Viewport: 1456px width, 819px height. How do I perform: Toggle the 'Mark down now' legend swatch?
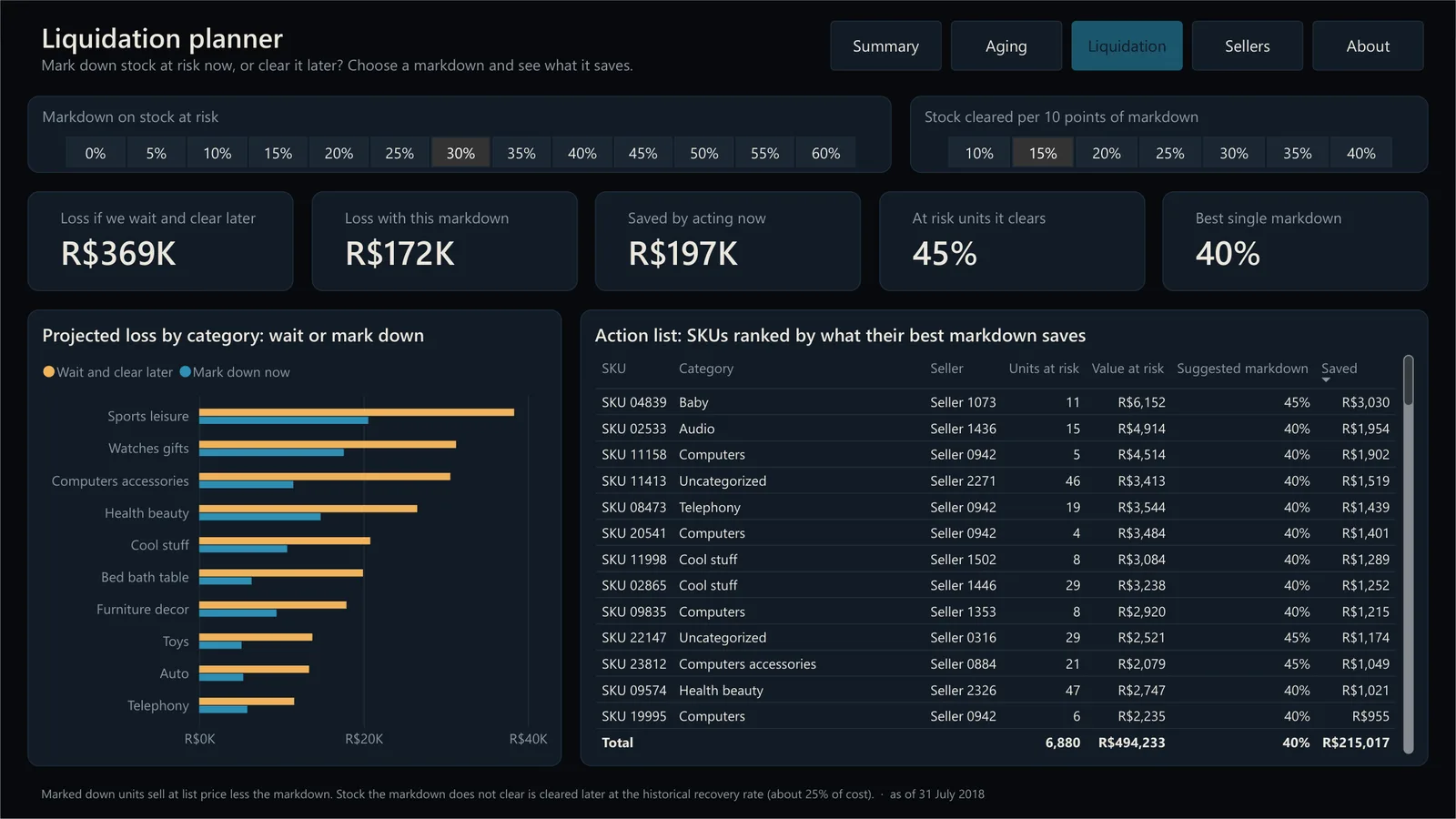186,371
